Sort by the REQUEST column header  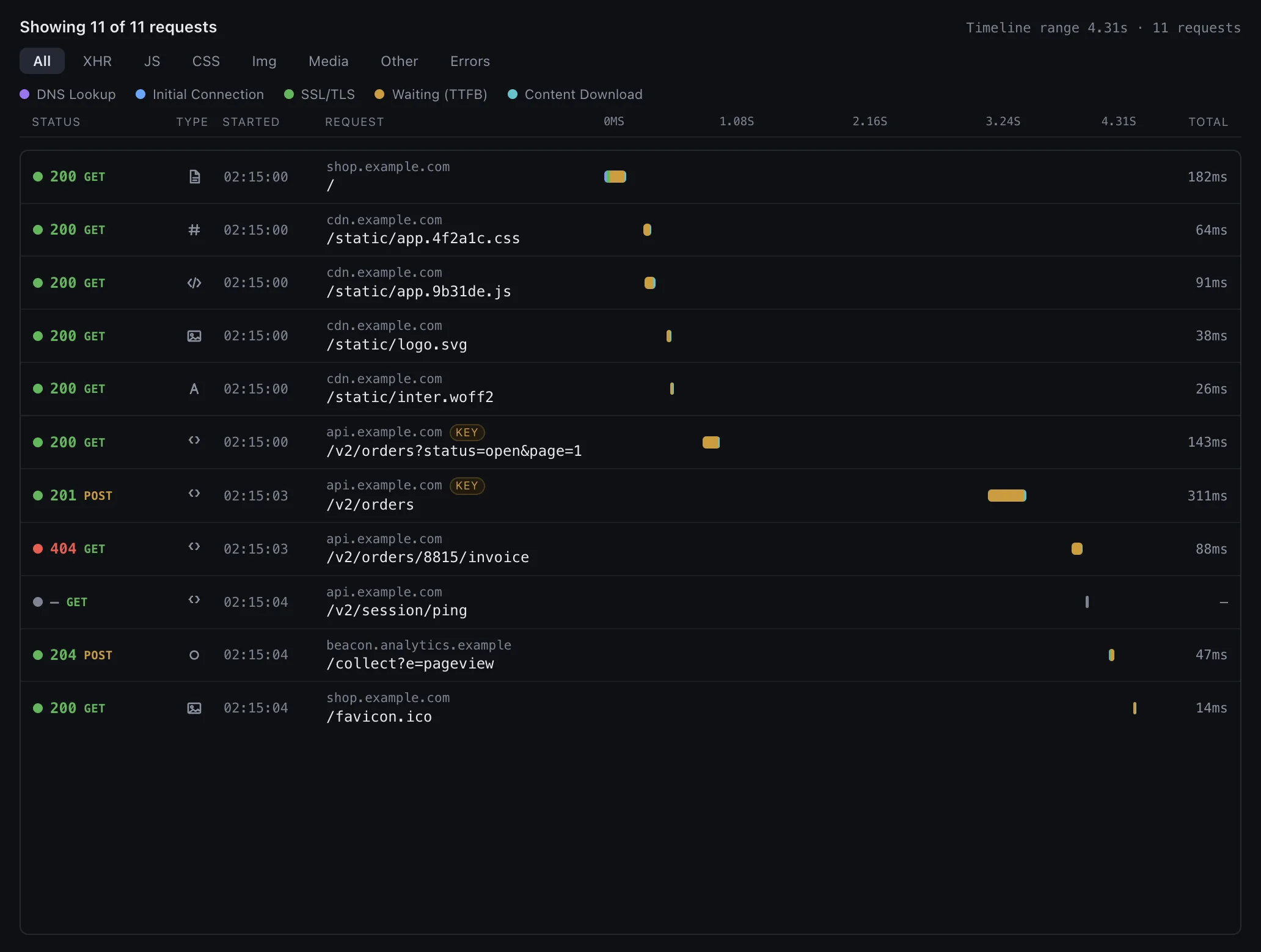tap(354, 122)
